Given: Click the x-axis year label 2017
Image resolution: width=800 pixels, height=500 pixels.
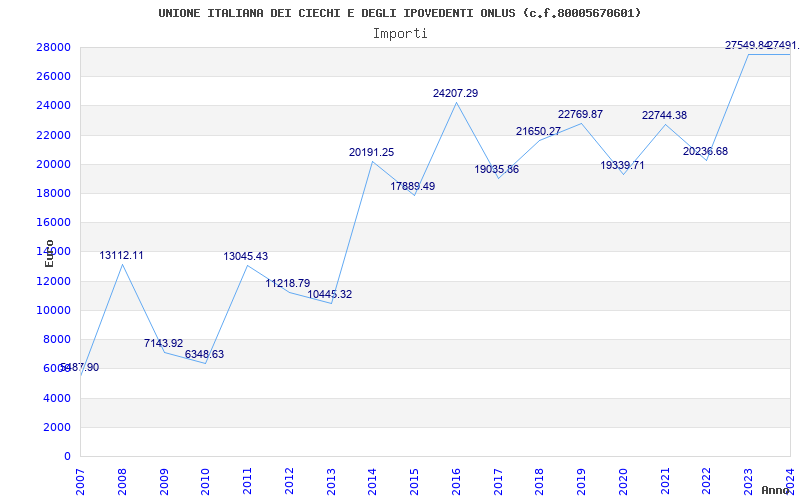Looking at the screenshot, I should point(498,482).
